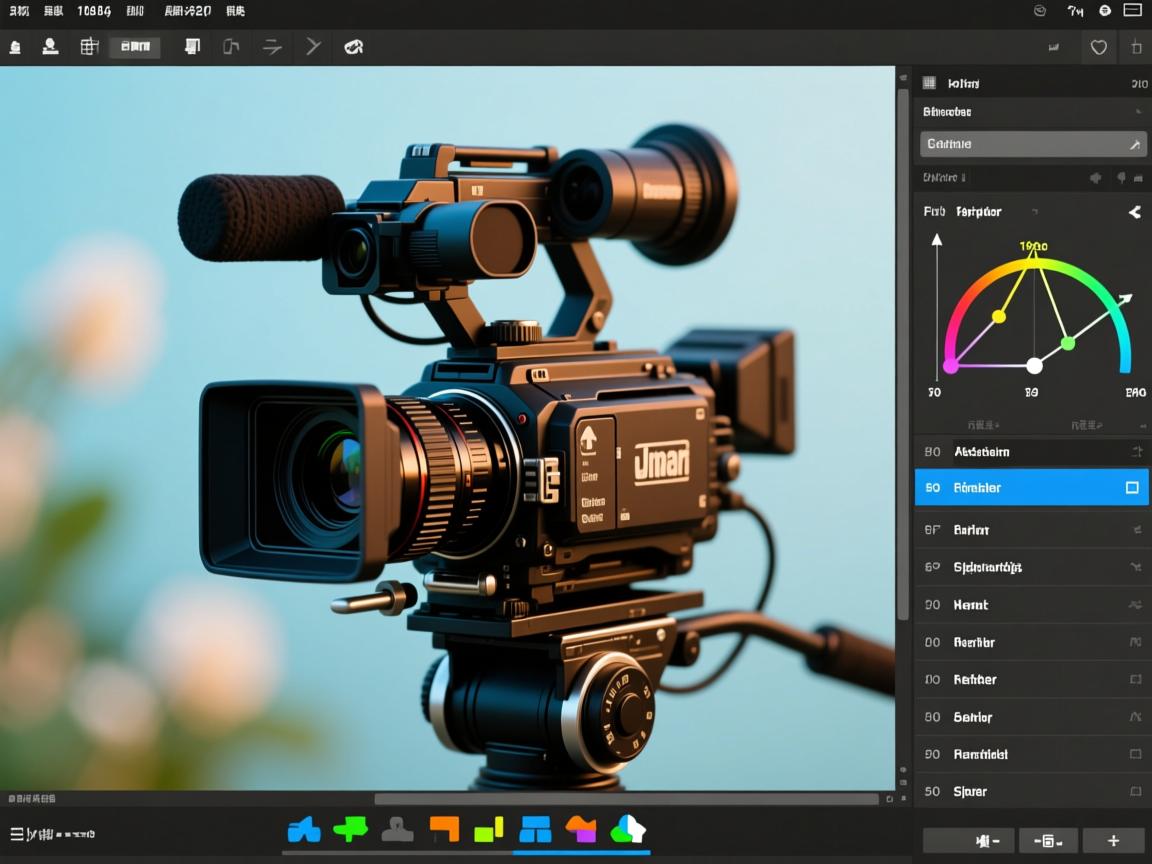This screenshot has width=1152, height=864.
Task: Toggle the checkbox on the row numbered 90
Action: tap(1135, 755)
